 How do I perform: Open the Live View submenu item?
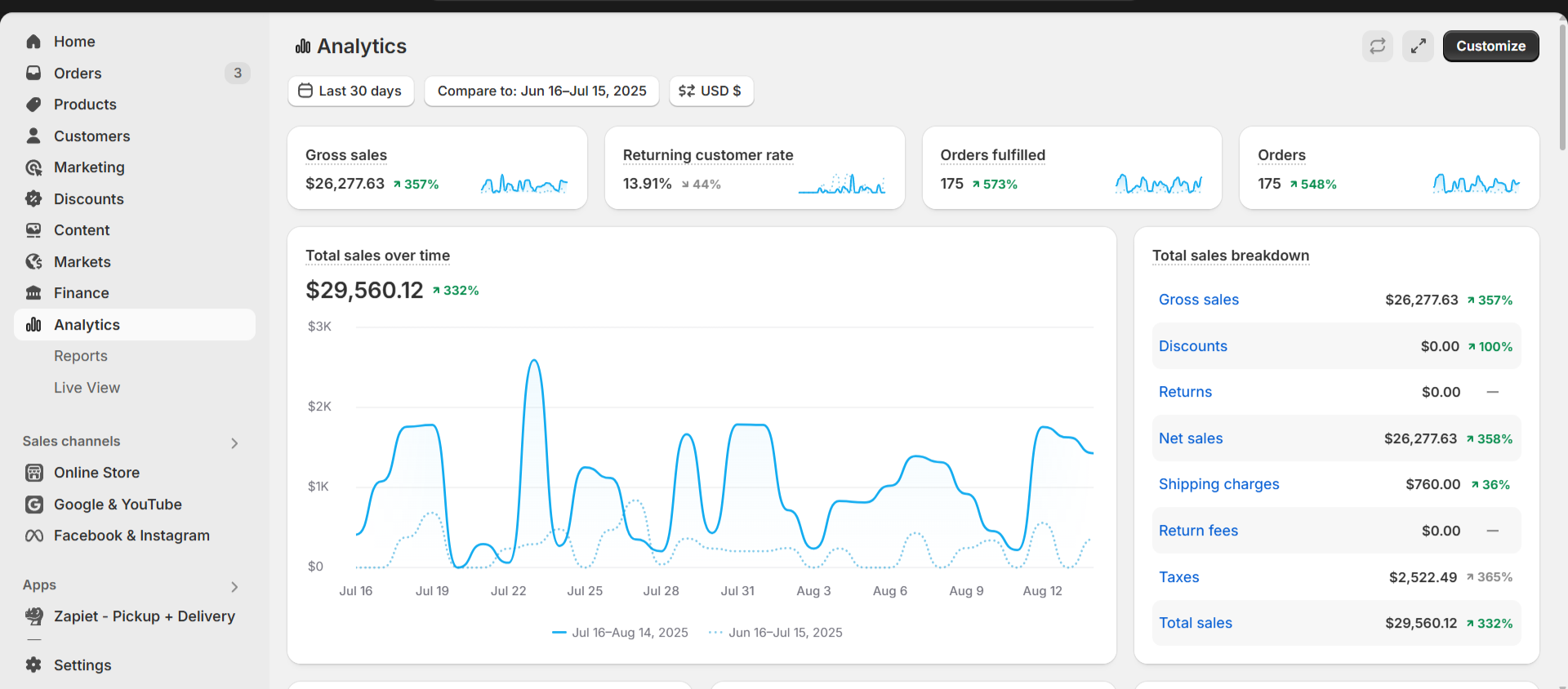87,388
